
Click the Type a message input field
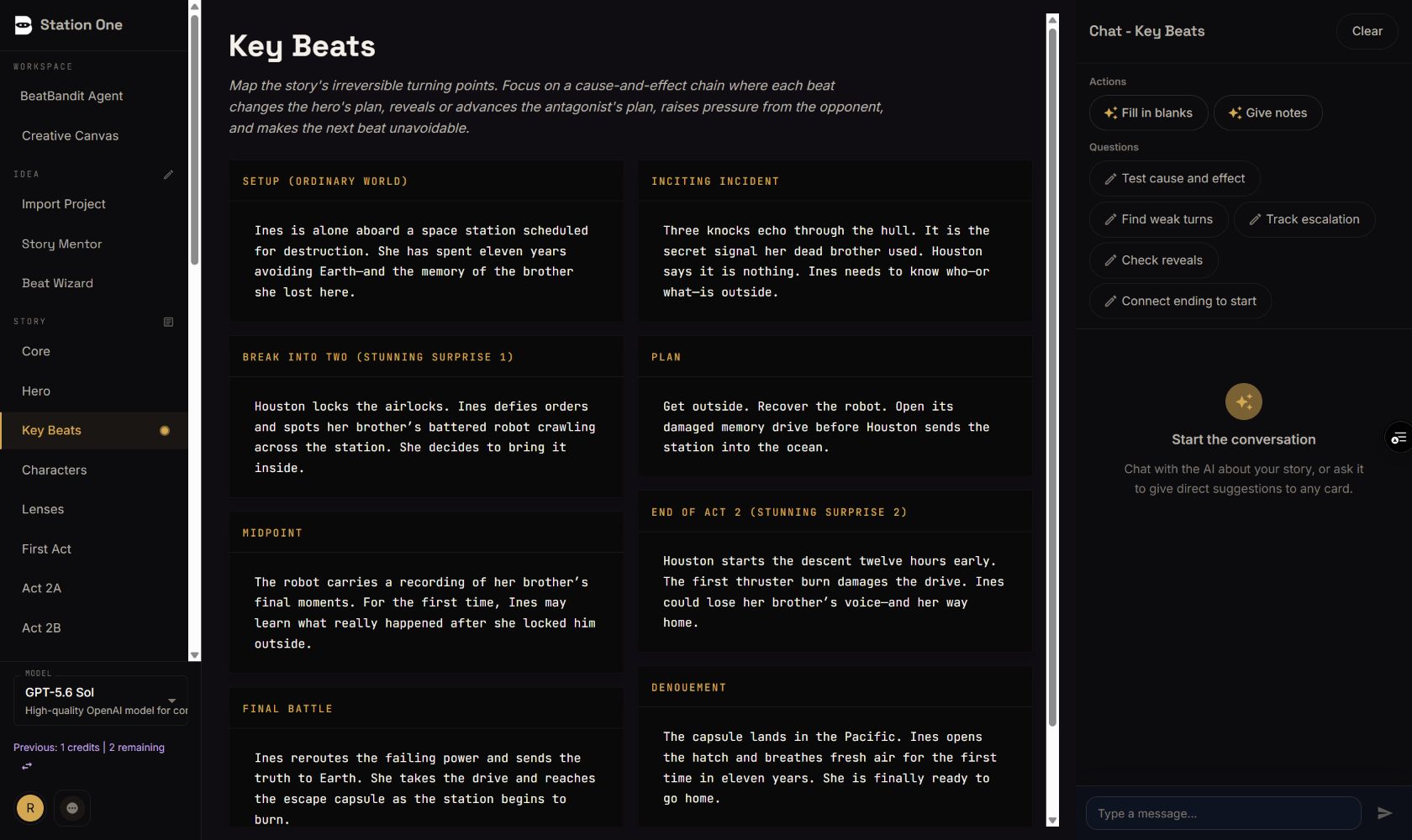point(1223,813)
